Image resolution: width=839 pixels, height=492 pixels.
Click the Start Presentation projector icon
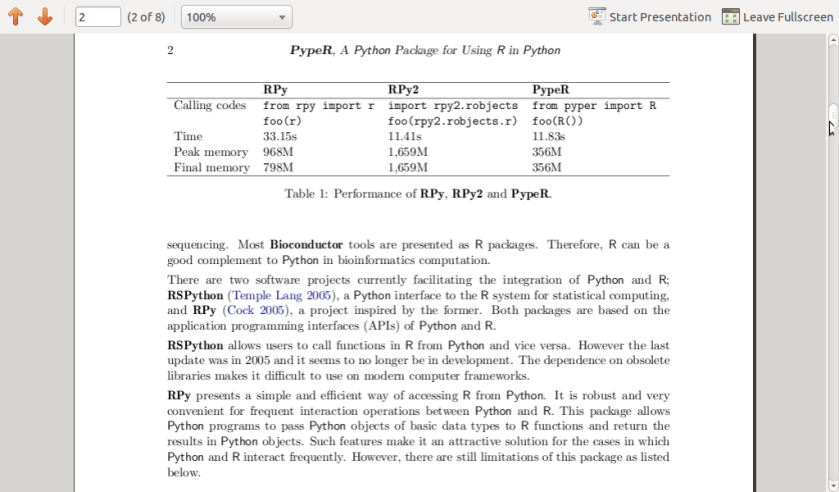(597, 17)
